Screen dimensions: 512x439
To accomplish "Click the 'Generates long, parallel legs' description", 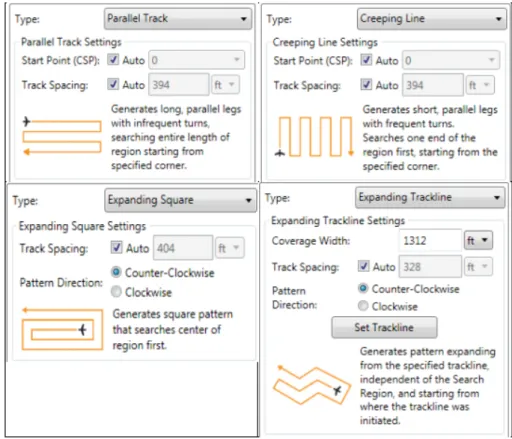I will tap(176, 137).
